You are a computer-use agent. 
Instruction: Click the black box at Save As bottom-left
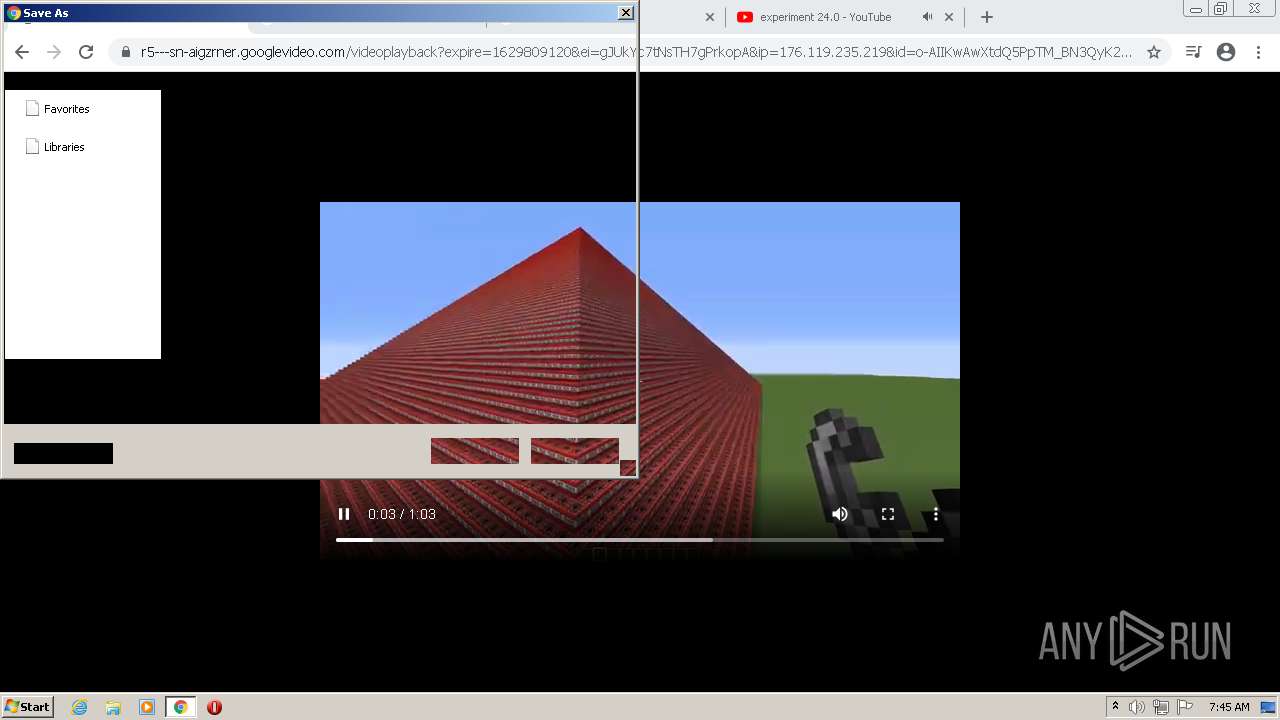pos(63,454)
